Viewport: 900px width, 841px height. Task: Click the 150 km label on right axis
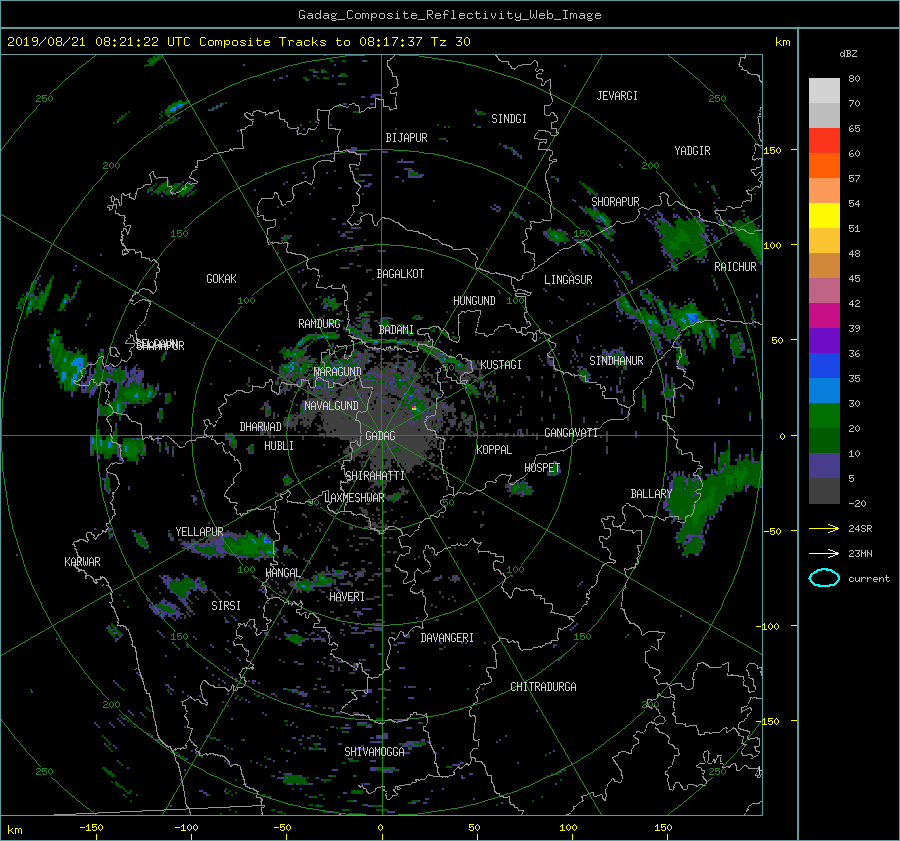pyautogui.click(x=773, y=150)
